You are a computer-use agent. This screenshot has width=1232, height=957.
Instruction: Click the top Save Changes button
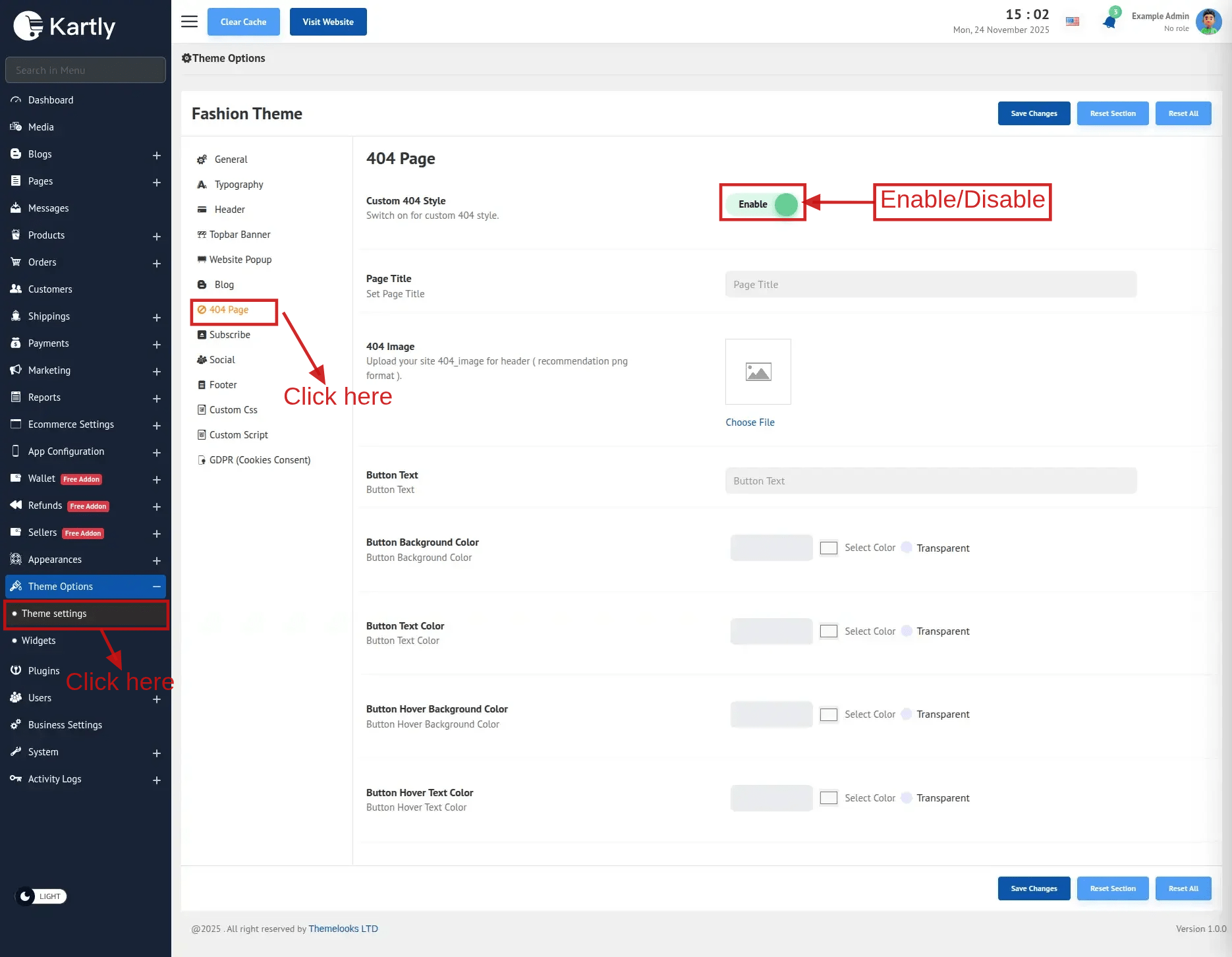pos(1034,113)
